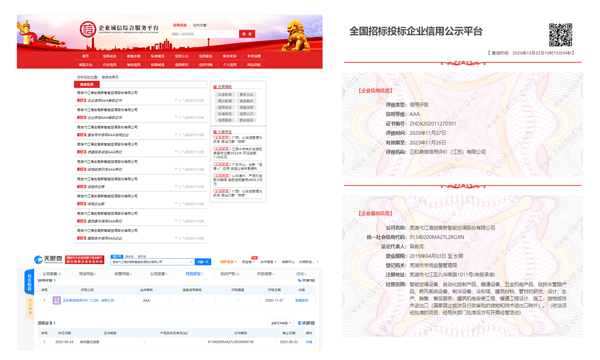Click credit code 91340200MA2TL2RGXN
The height and width of the screenshot is (360, 600).
(x=437, y=237)
